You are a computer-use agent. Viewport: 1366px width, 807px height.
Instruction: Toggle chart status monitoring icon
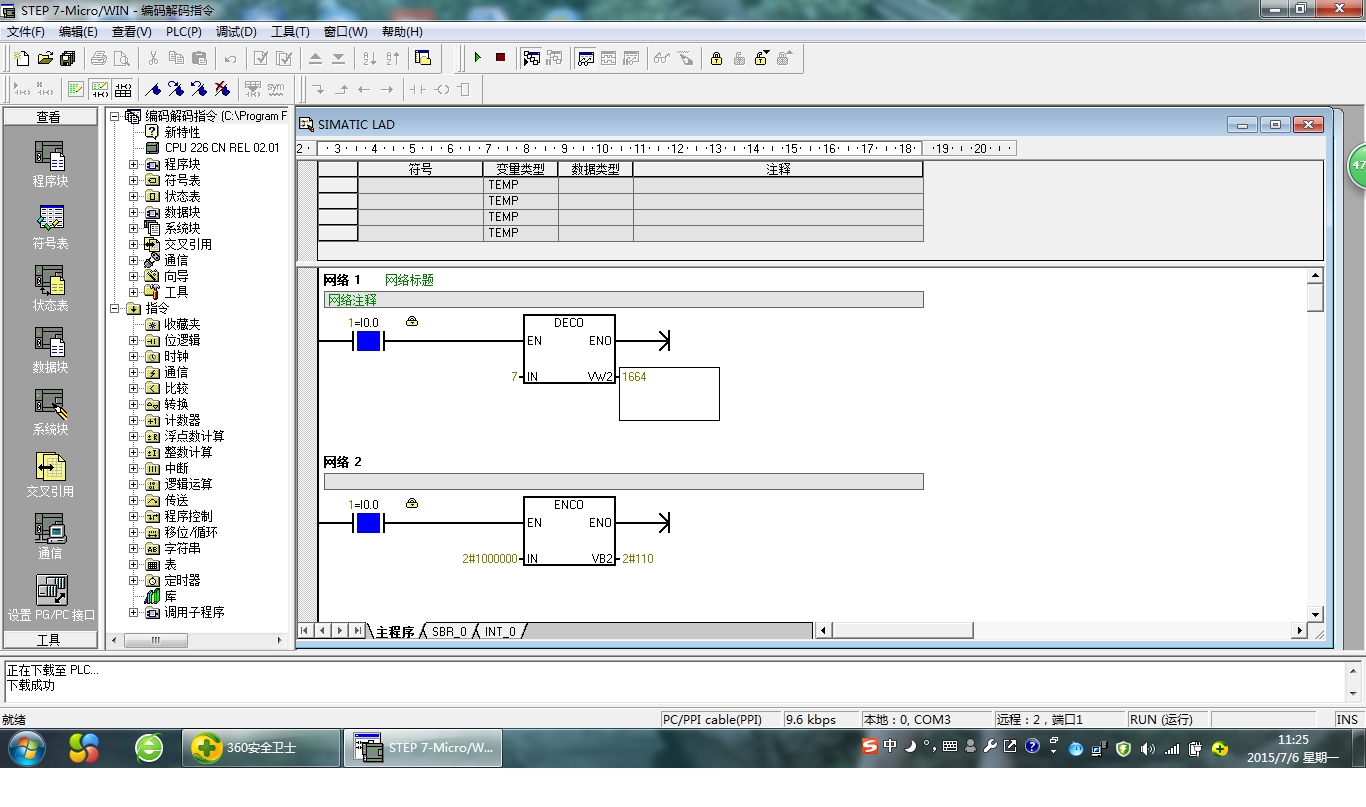click(x=585, y=59)
